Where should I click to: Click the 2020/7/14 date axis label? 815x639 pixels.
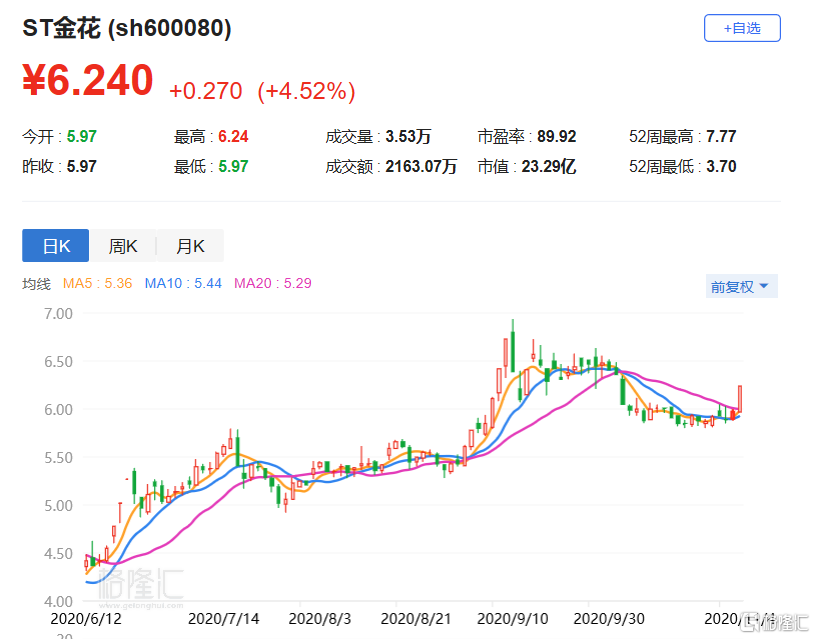coord(224,619)
